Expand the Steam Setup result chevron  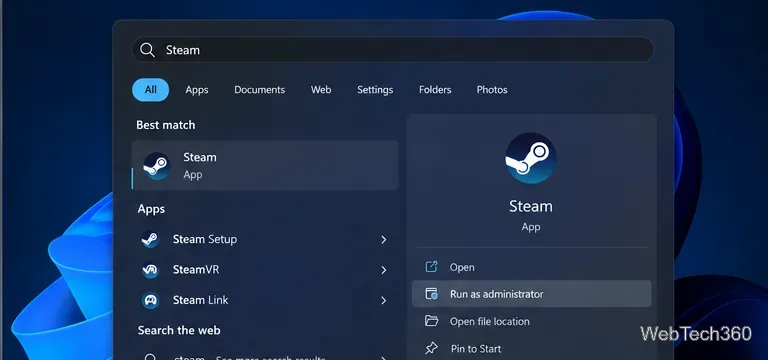tap(384, 240)
